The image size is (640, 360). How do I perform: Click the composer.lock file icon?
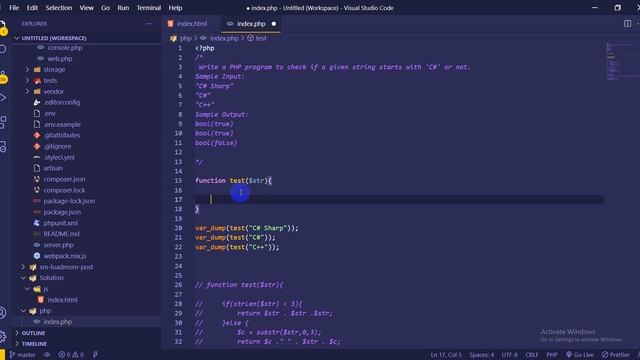coord(37,190)
